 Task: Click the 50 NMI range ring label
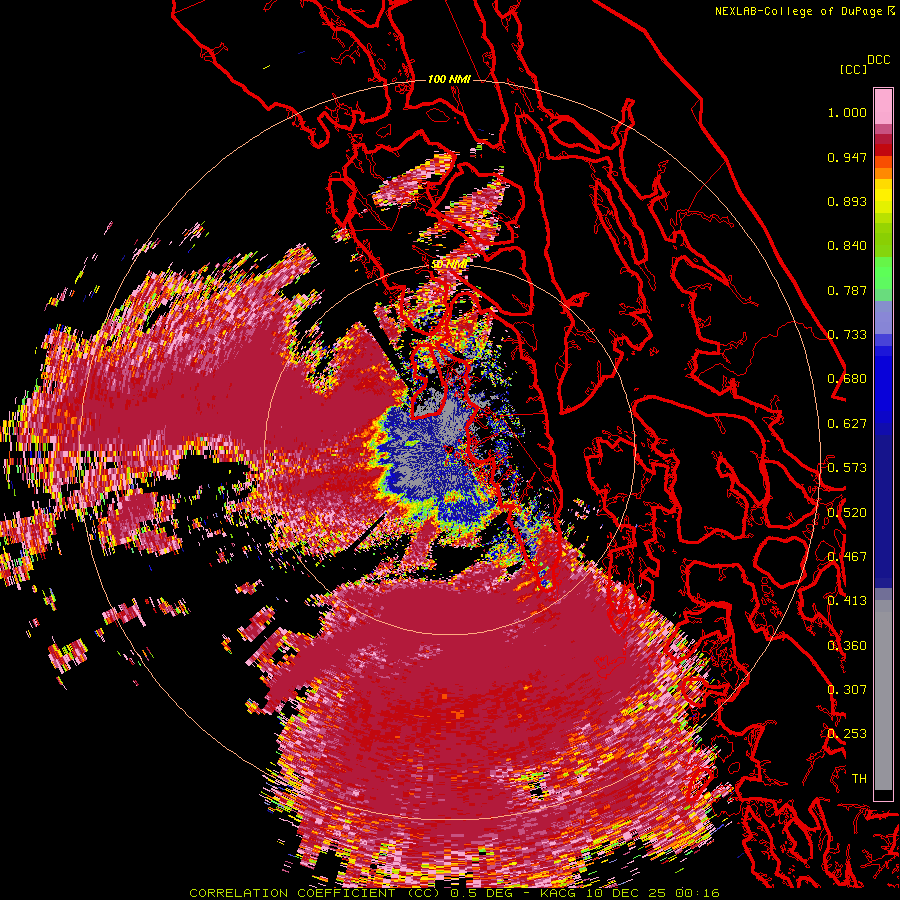click(449, 264)
